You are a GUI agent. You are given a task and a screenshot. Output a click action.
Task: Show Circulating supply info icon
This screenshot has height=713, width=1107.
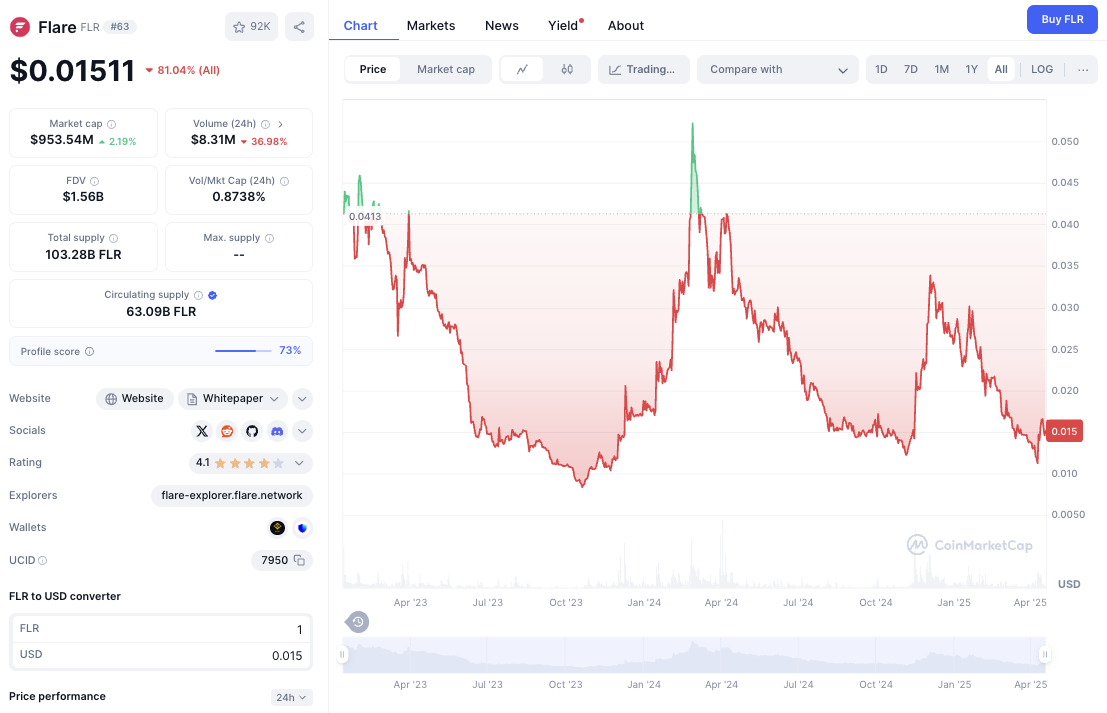[198, 295]
